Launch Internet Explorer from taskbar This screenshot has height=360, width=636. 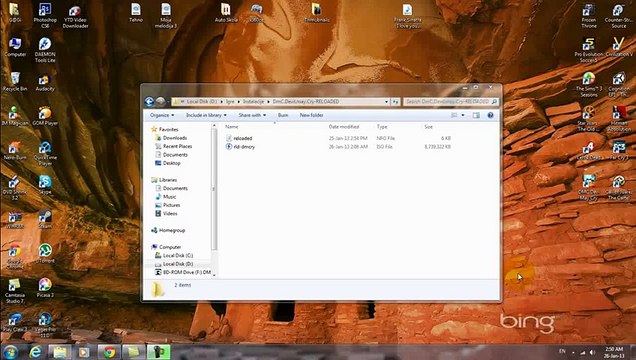tap(36, 352)
